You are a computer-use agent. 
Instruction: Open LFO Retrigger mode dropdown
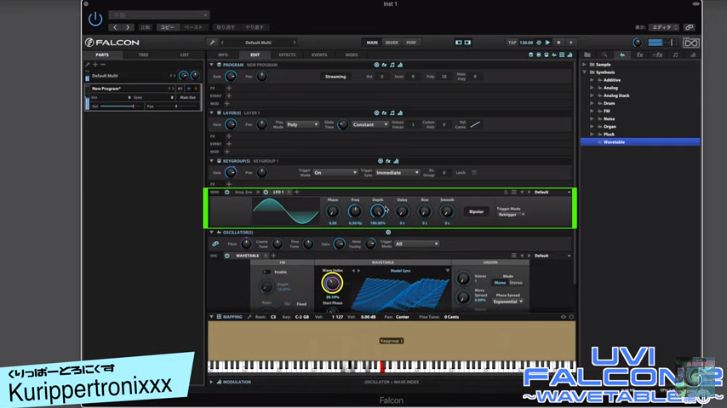point(510,215)
